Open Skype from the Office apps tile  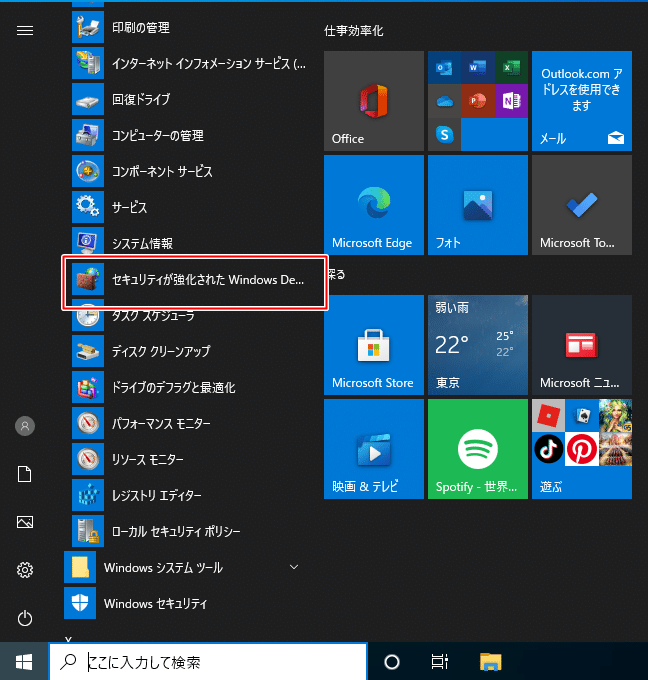click(x=444, y=135)
